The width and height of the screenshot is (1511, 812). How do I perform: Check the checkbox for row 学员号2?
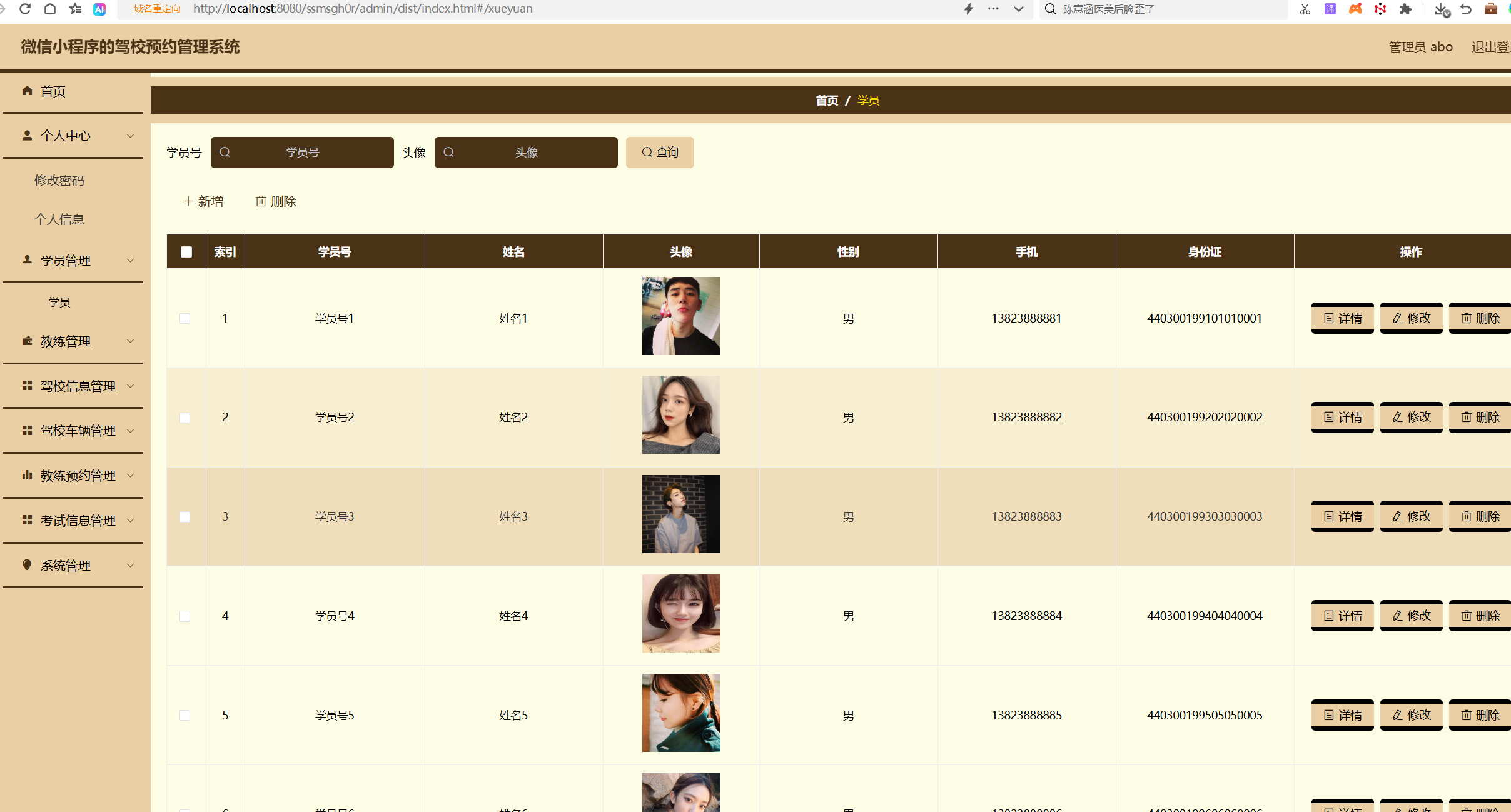185,418
